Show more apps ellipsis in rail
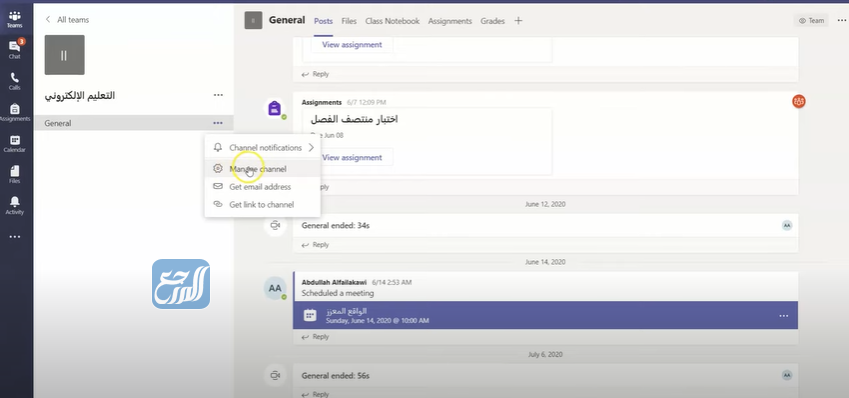The height and width of the screenshot is (398, 849). coord(15,237)
